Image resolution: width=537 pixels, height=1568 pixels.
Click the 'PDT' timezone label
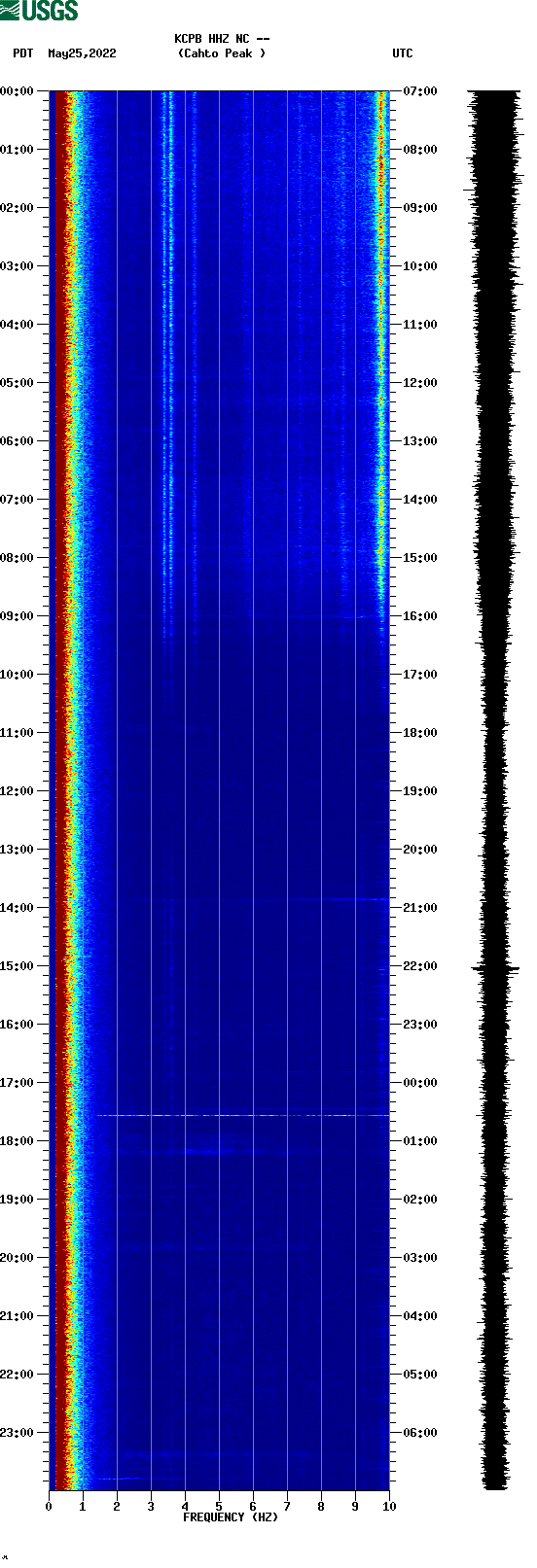pyautogui.click(x=23, y=53)
